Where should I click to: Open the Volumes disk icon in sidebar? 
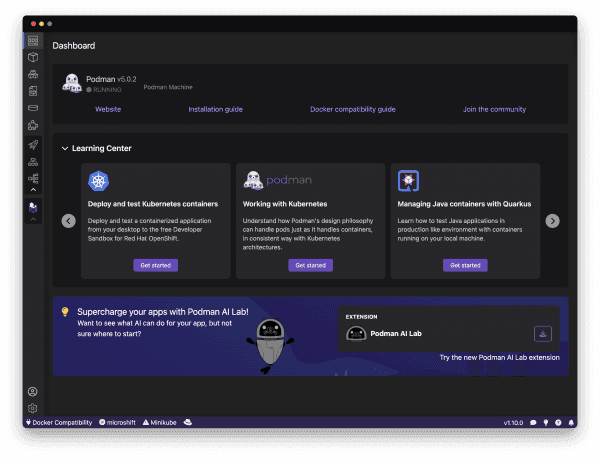tap(33, 108)
